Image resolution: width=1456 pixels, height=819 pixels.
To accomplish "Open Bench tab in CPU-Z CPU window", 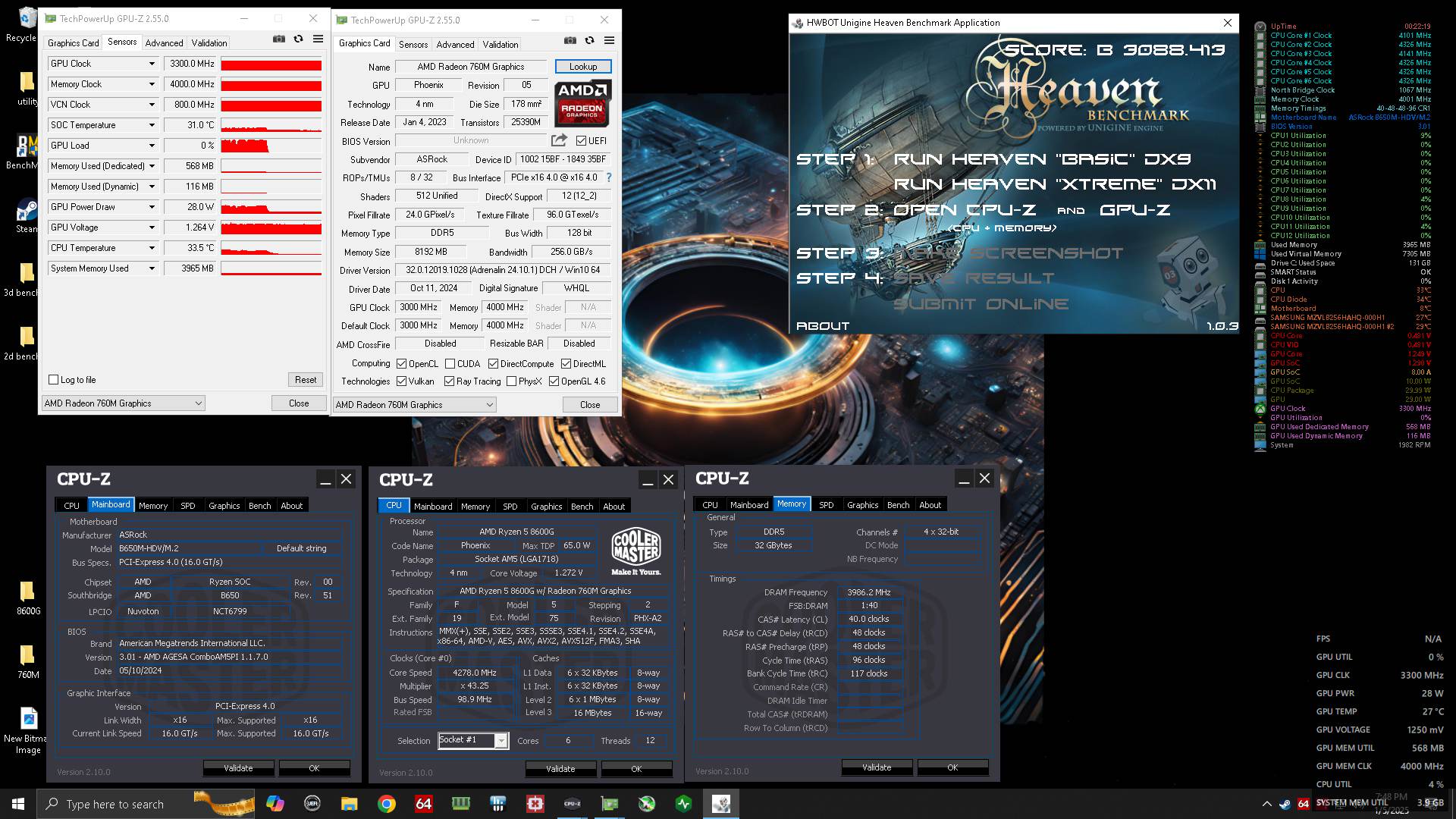I will (x=582, y=507).
